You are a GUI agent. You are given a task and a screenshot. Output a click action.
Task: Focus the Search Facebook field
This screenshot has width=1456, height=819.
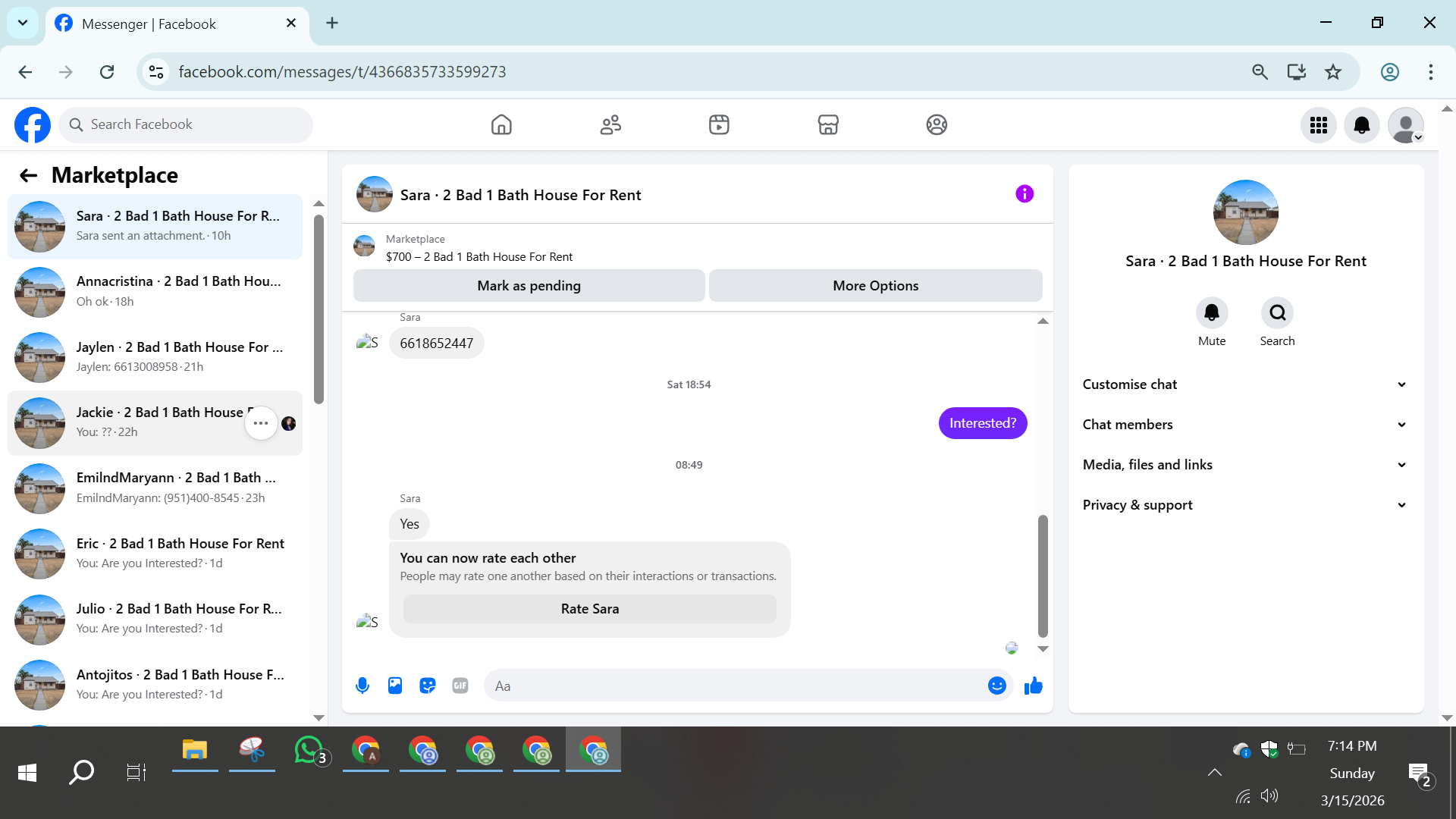186,124
